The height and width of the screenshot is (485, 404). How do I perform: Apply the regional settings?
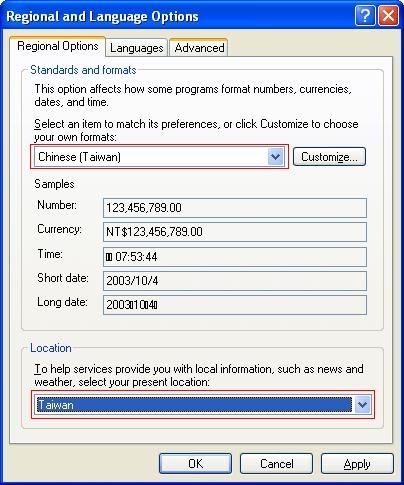357,463
